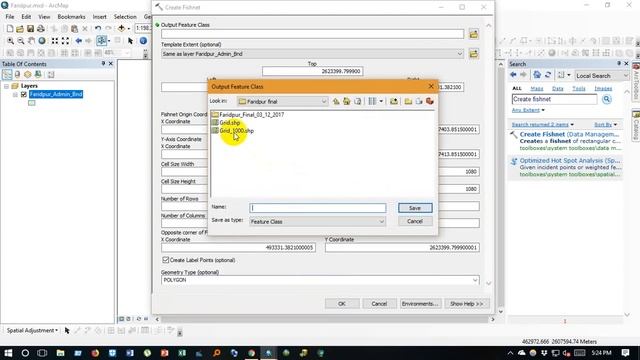Click OK in Create Fishnet dialog
This screenshot has width=640, height=360.
pyautogui.click(x=342, y=304)
